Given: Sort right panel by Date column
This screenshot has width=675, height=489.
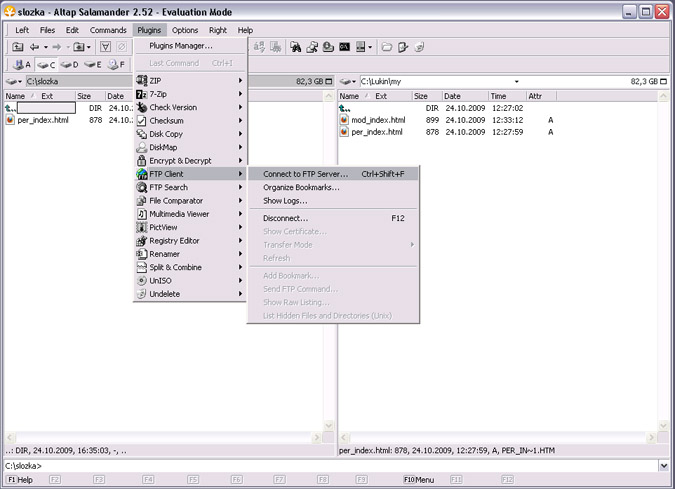Looking at the screenshot, I should (x=453, y=96).
